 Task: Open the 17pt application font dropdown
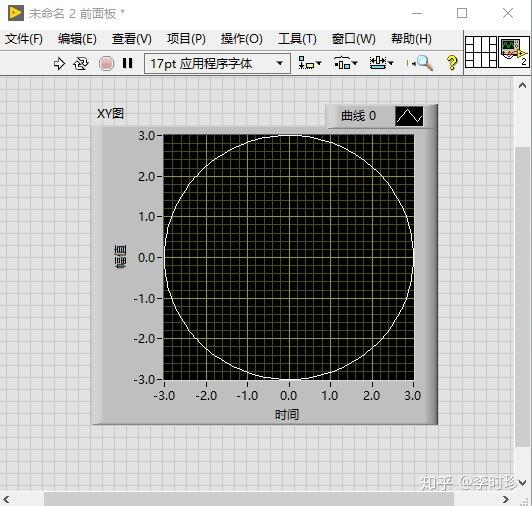click(x=217, y=63)
